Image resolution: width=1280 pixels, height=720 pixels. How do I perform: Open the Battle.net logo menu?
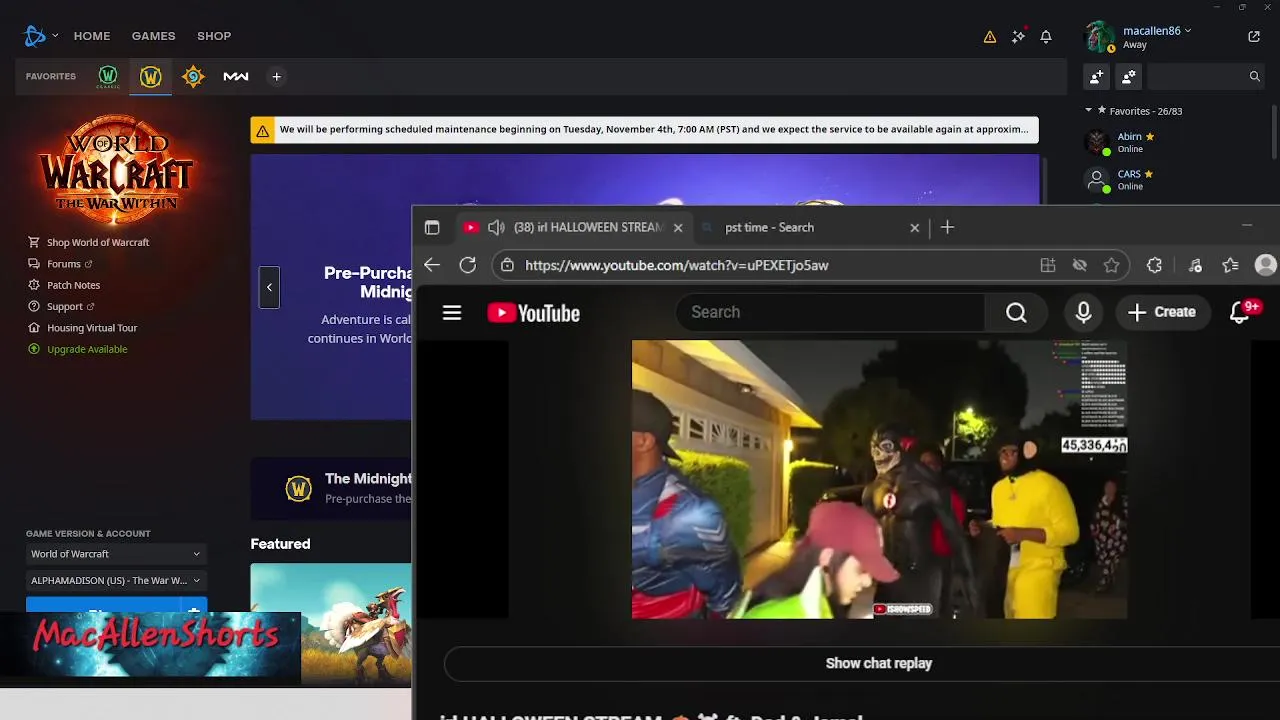point(35,36)
